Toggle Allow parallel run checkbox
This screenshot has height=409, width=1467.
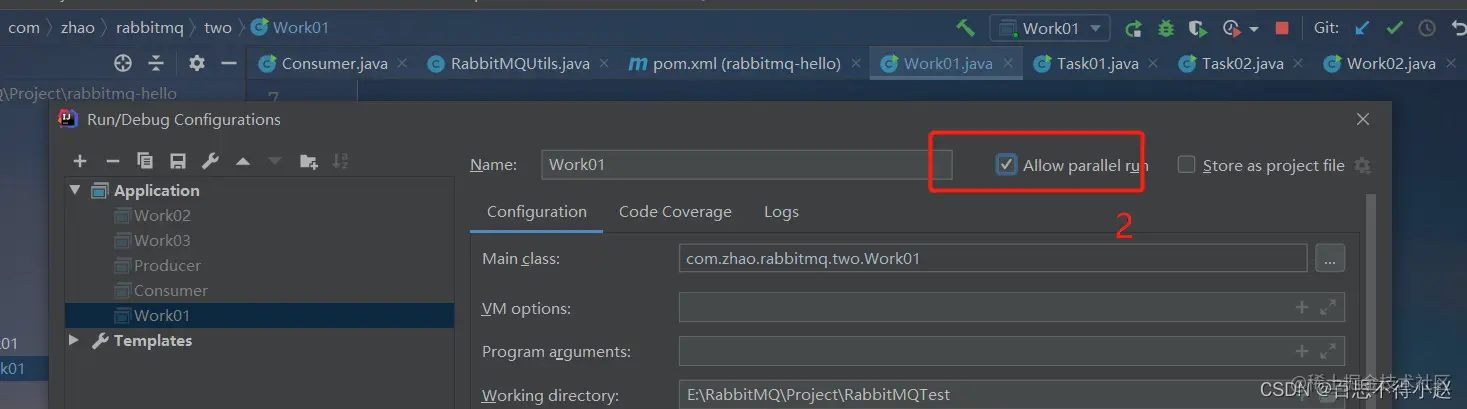(x=1006, y=165)
